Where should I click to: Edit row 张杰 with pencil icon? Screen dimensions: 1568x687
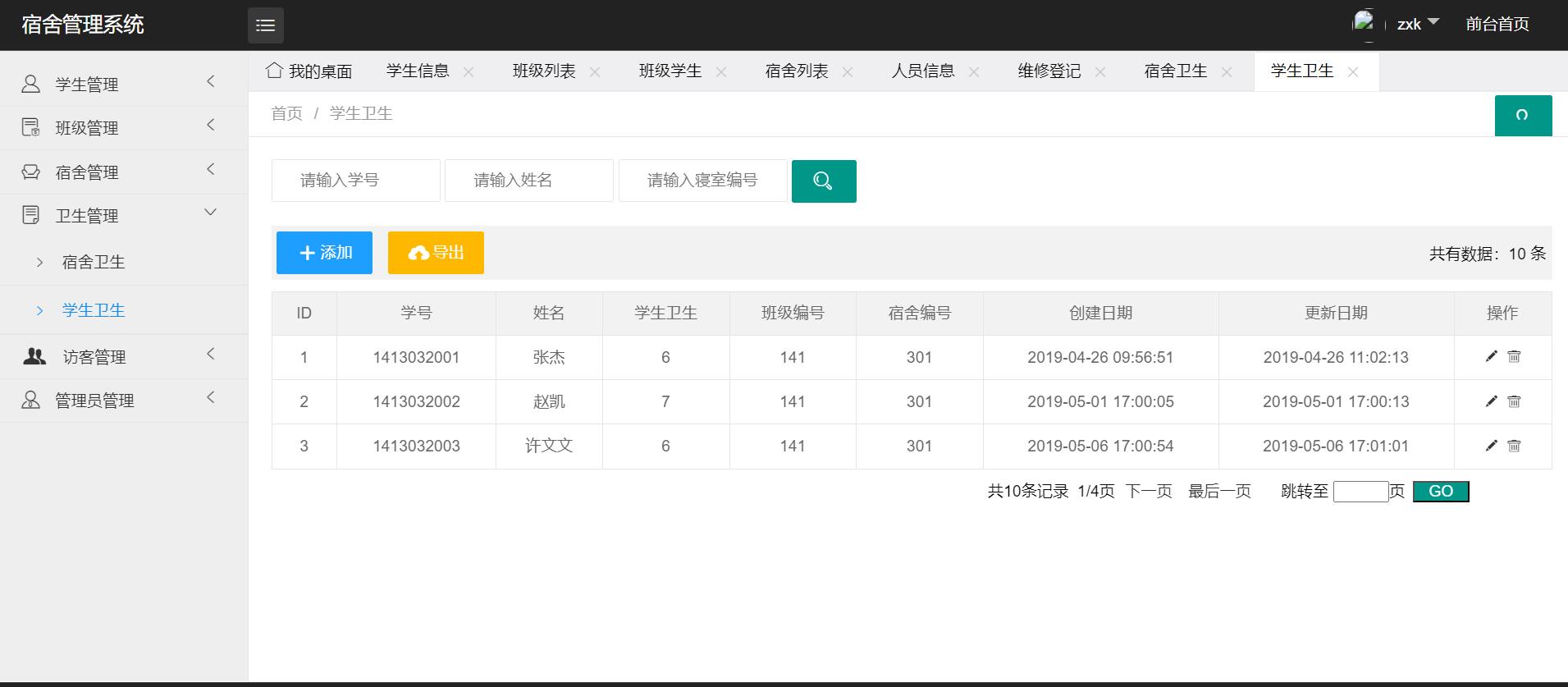pos(1492,356)
